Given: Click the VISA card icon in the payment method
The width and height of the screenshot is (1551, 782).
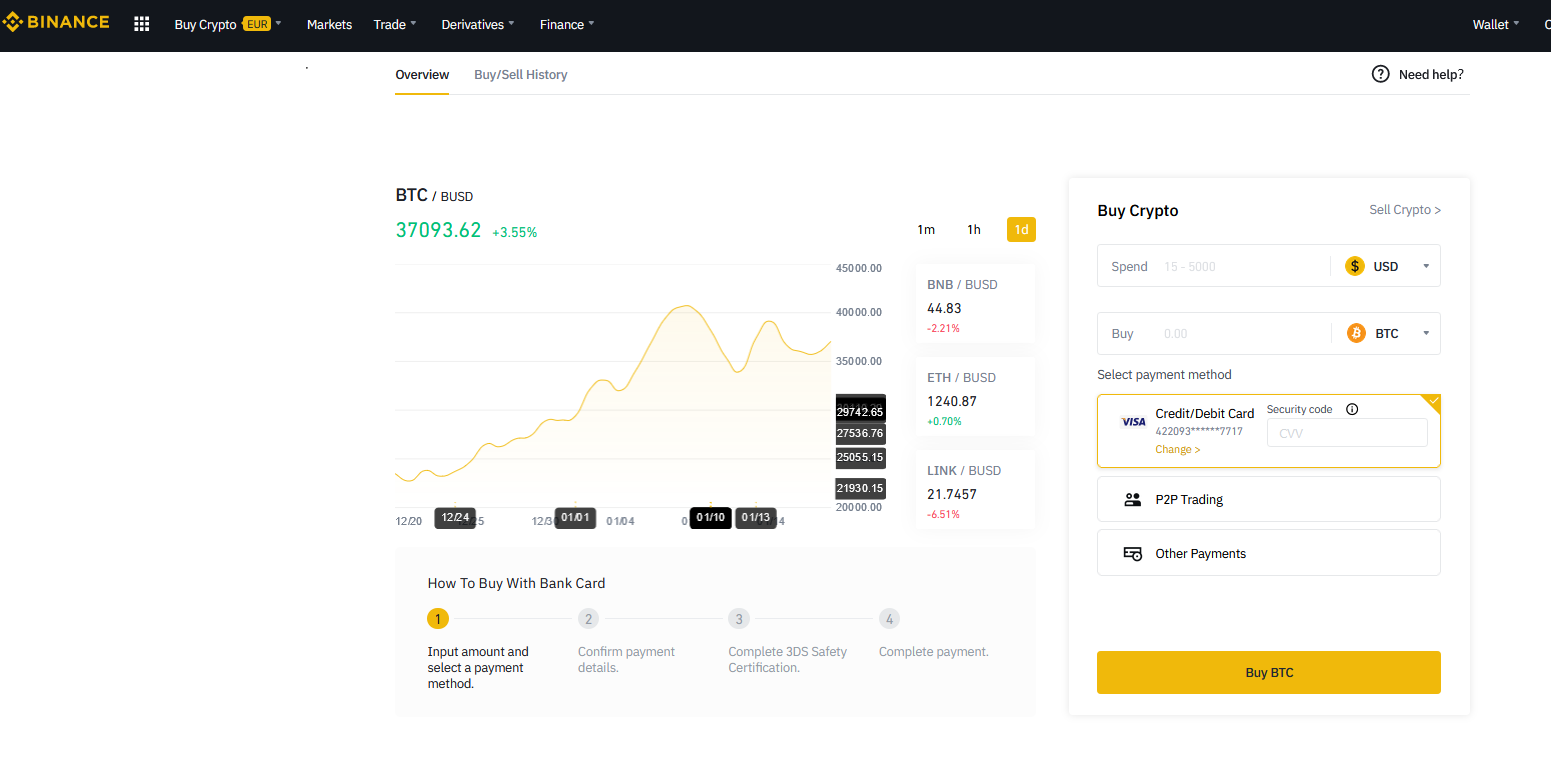Looking at the screenshot, I should tap(1132, 421).
